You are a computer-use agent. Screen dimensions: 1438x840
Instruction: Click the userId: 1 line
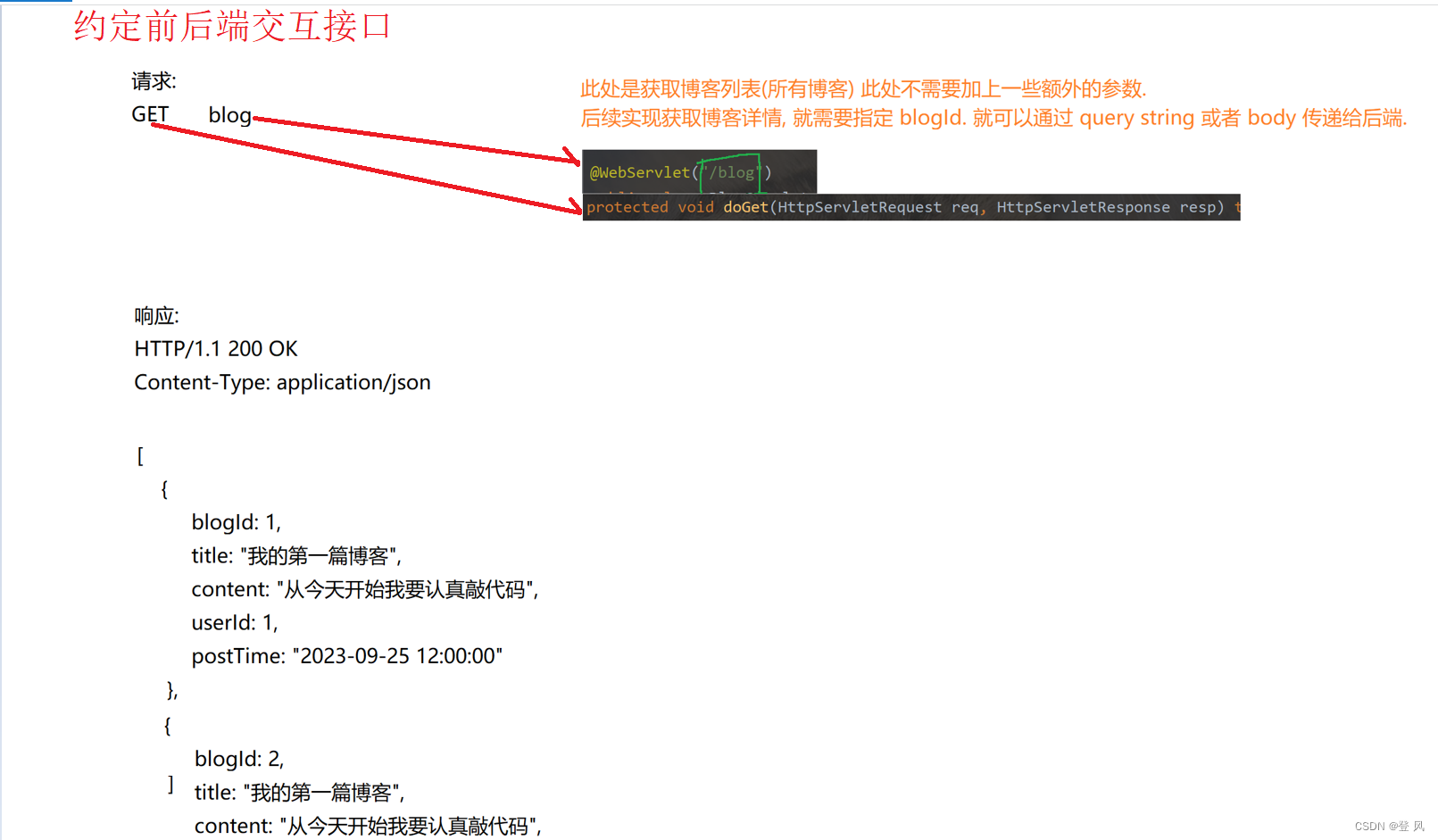click(x=235, y=622)
